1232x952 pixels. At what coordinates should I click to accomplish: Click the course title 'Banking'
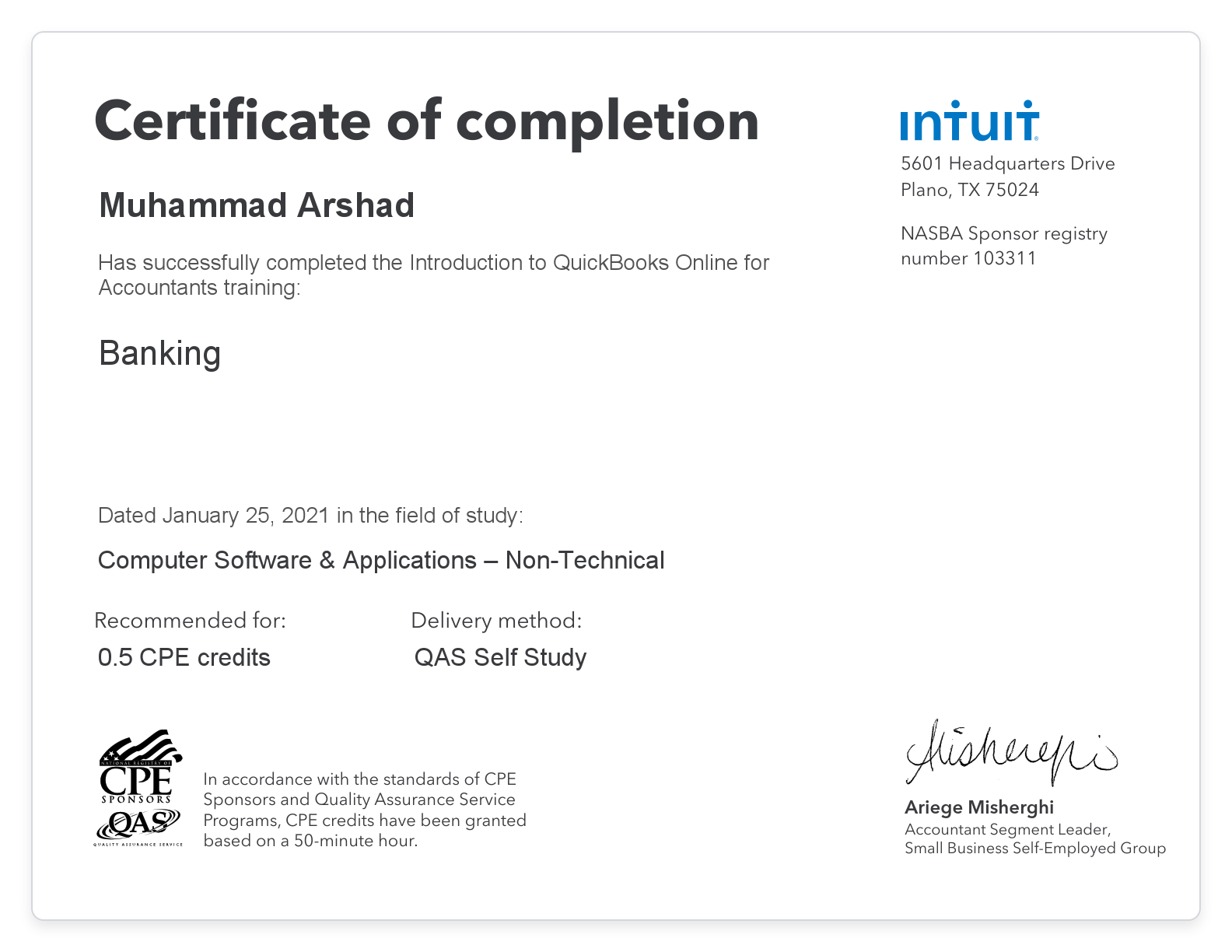pos(160,353)
